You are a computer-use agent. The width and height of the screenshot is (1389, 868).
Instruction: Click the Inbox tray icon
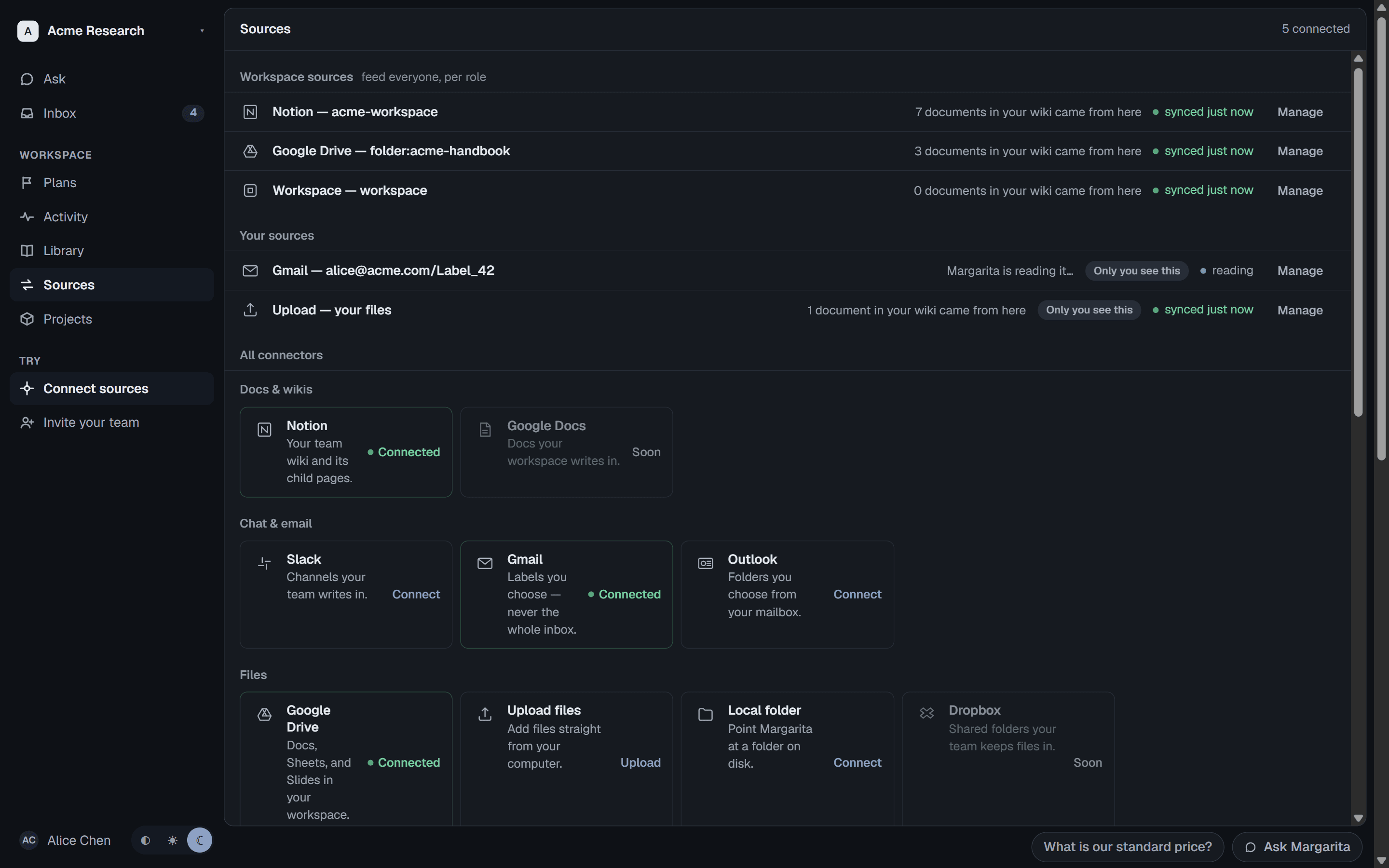[27, 113]
